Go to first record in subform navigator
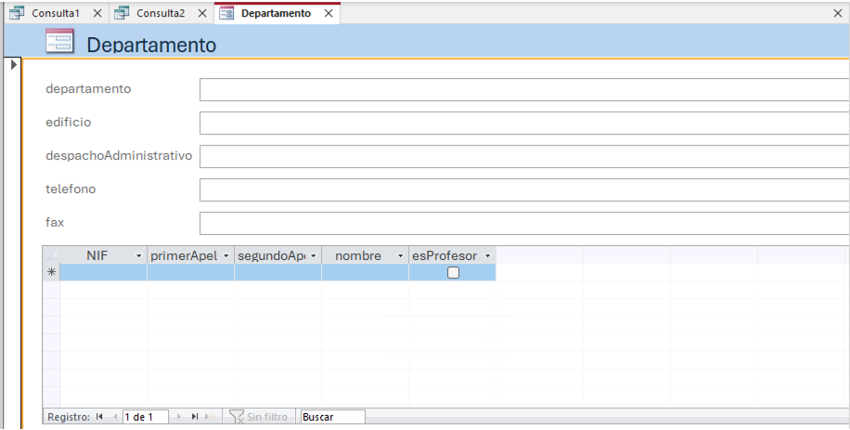 99,416
